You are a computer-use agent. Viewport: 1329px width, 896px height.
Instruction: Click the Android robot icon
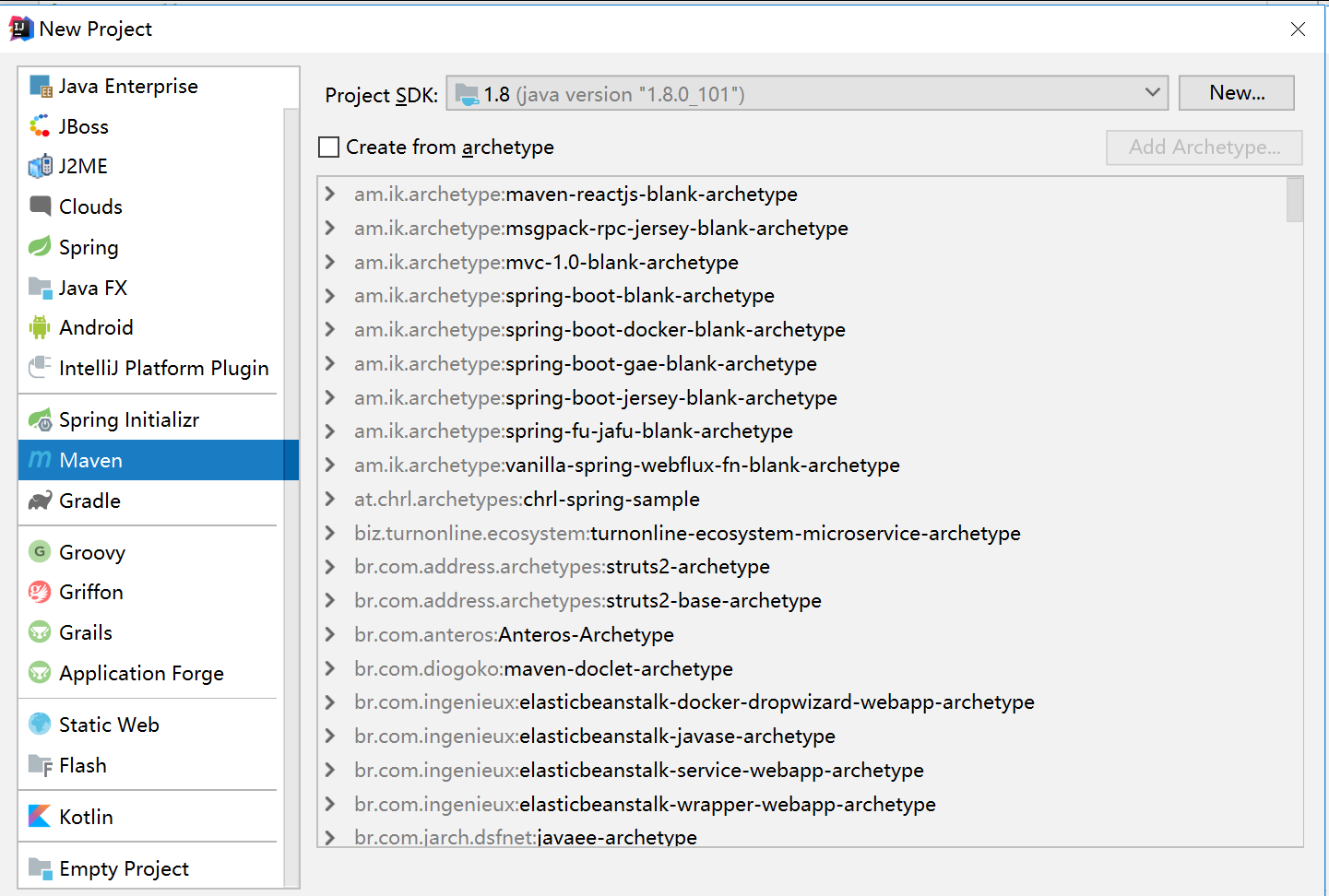(41, 327)
